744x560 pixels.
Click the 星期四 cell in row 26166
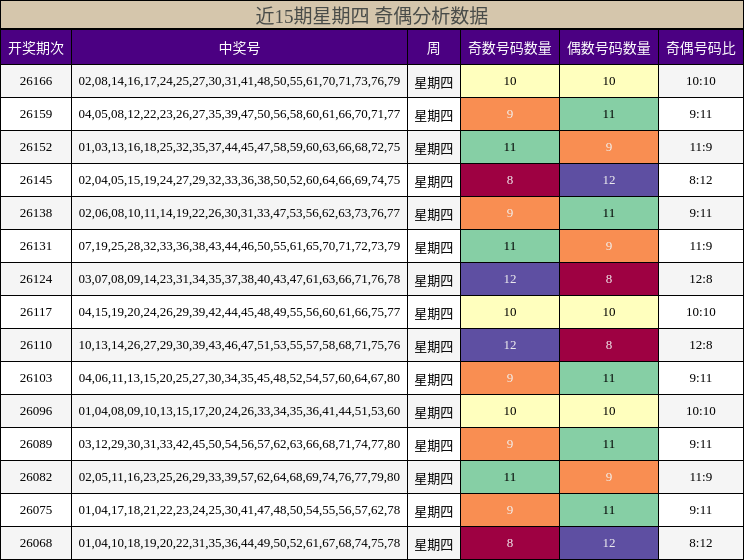tap(434, 82)
